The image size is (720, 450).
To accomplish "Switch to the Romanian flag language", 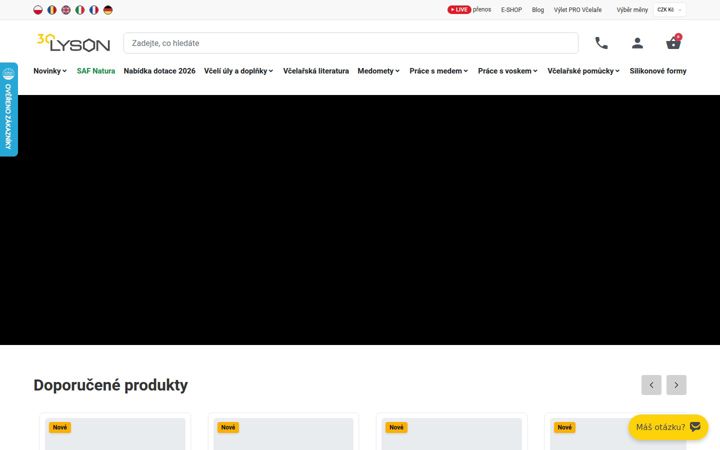I will coord(52,10).
